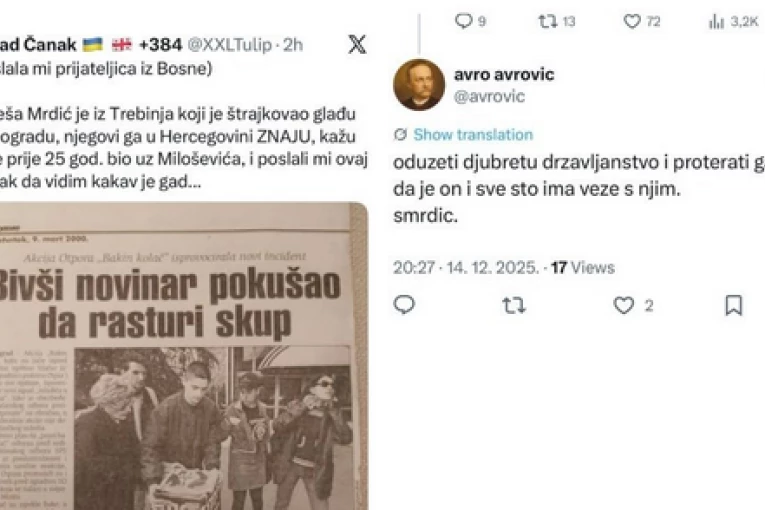
Task: Click the avro avrovic display name
Action: (504, 74)
